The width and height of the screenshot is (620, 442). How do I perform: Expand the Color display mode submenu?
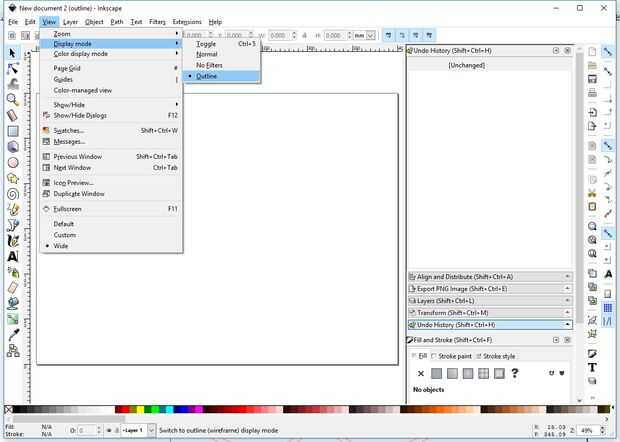(x=111, y=54)
